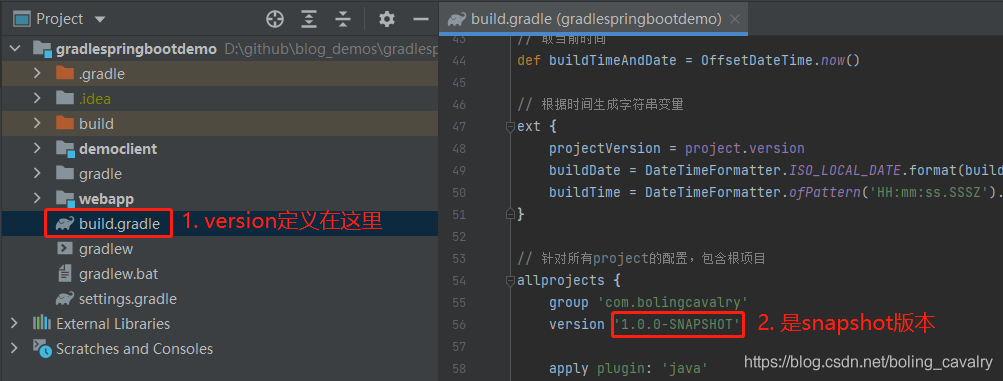Screen dimensions: 1003x381
Task: Select build.gradle in project tree
Action: 119,224
